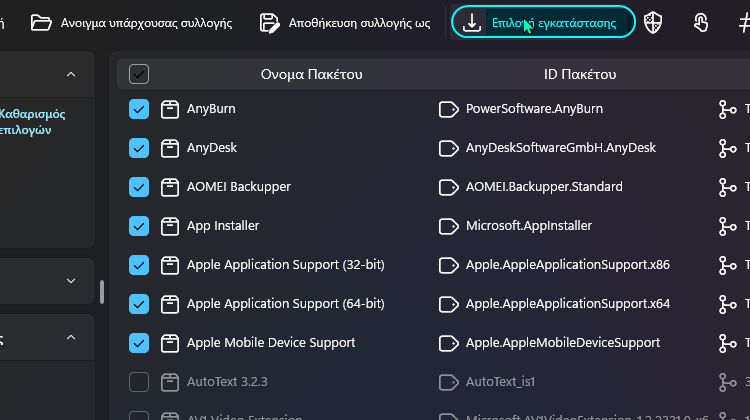The height and width of the screenshot is (420, 750).
Task: Click the Επιλογή εγκατάστασης button
Action: [543, 22]
